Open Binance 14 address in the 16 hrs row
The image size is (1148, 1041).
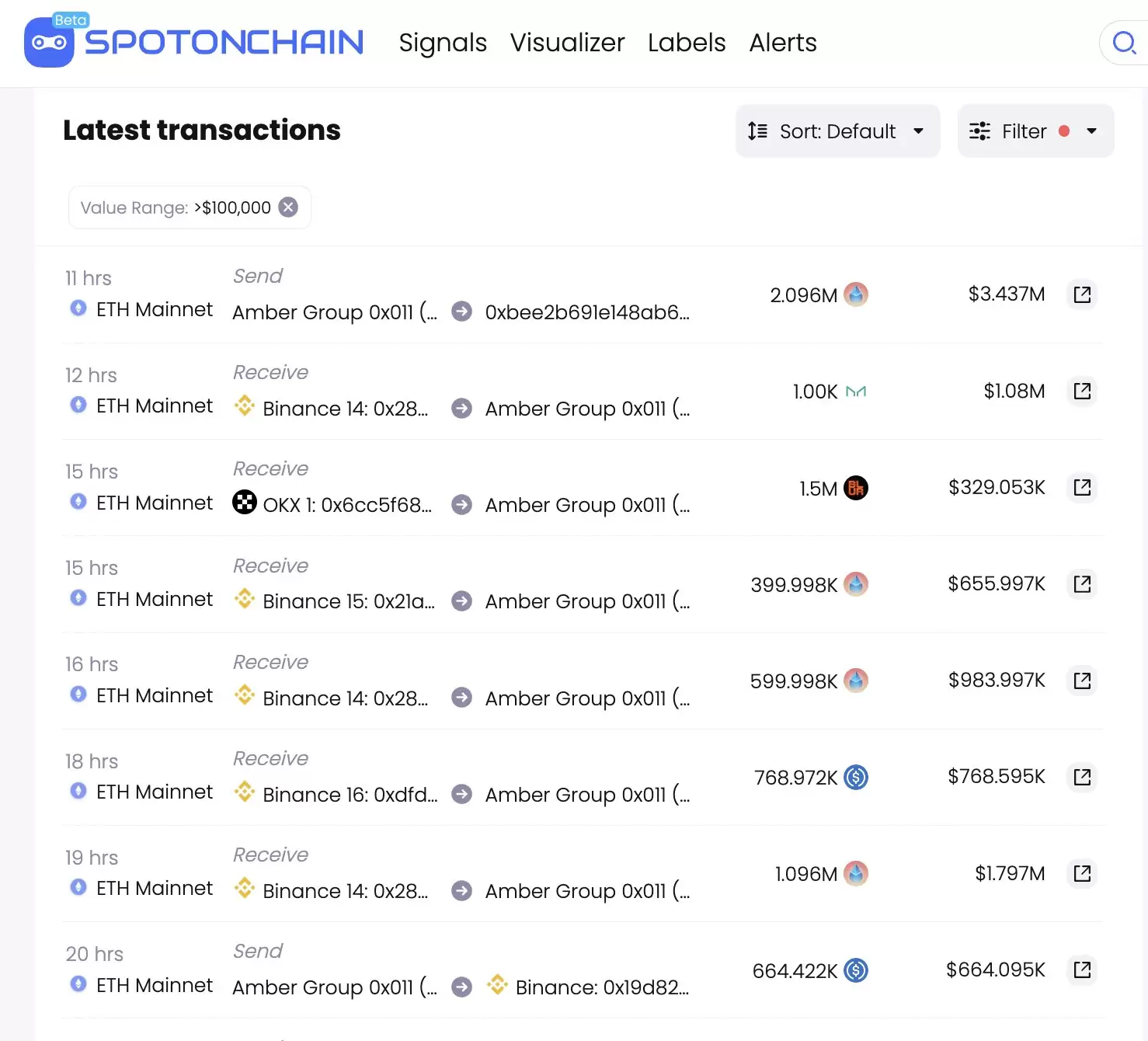pos(345,698)
